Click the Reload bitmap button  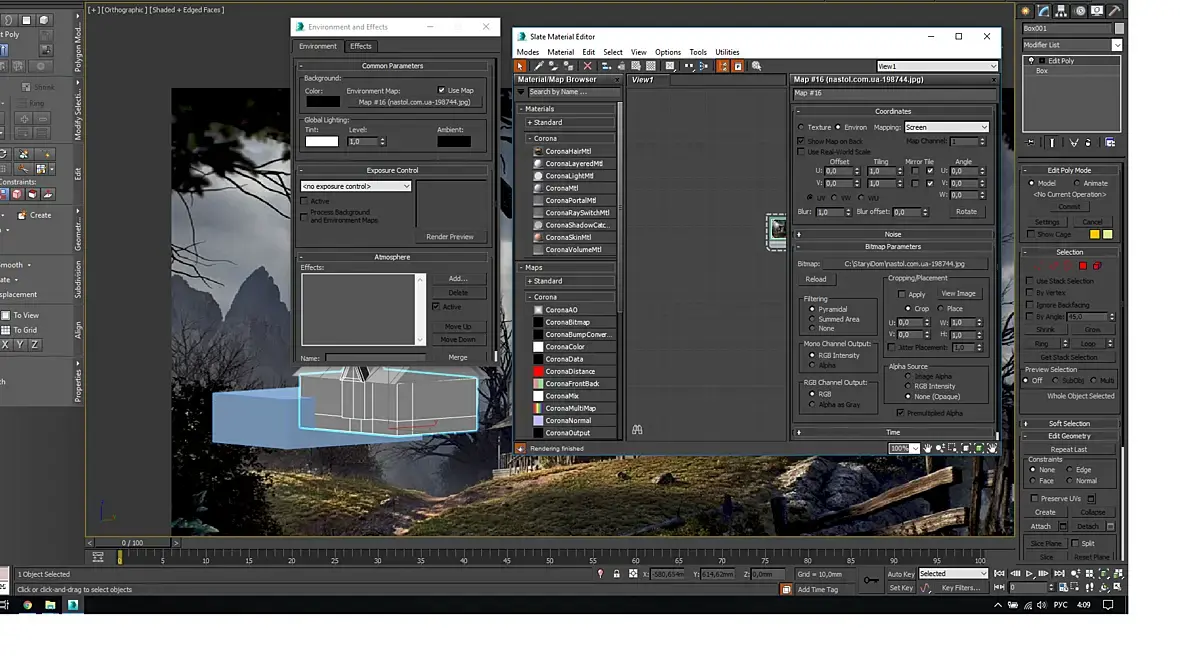click(816, 280)
